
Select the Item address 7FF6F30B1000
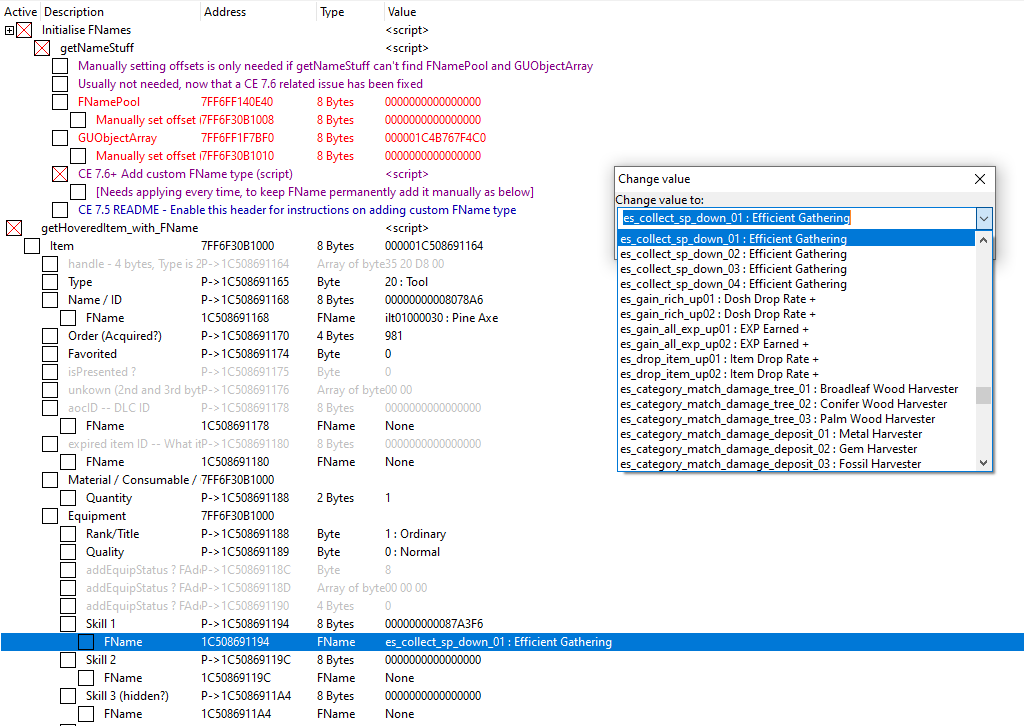238,246
